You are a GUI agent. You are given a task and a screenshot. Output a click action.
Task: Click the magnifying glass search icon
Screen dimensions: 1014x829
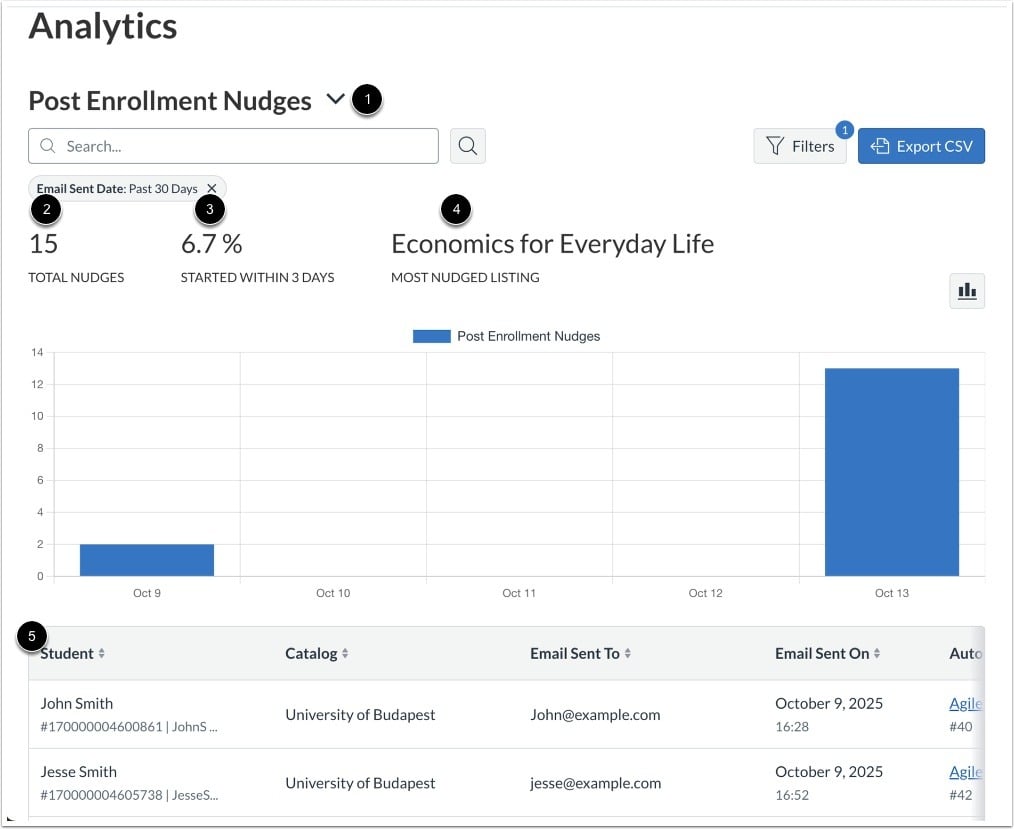(467, 145)
